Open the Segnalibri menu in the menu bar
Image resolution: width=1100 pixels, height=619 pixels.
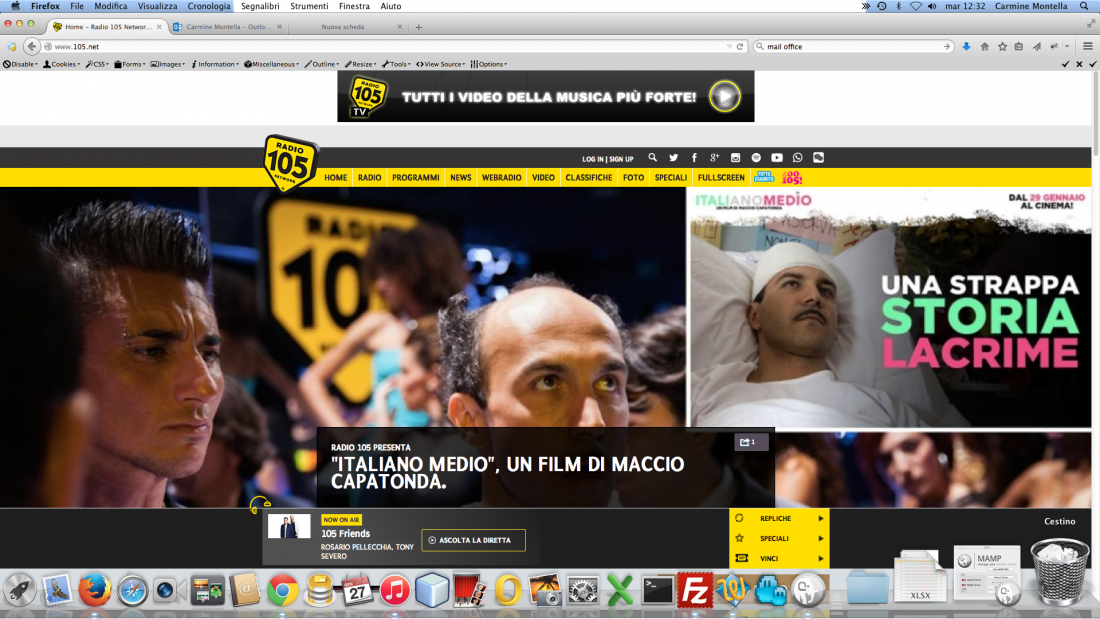coord(259,5)
